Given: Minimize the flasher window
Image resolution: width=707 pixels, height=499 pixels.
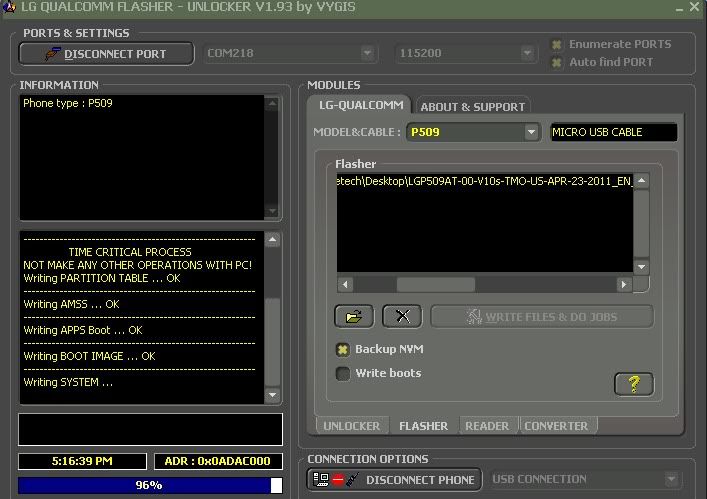Looking at the screenshot, I should tap(679, 8).
